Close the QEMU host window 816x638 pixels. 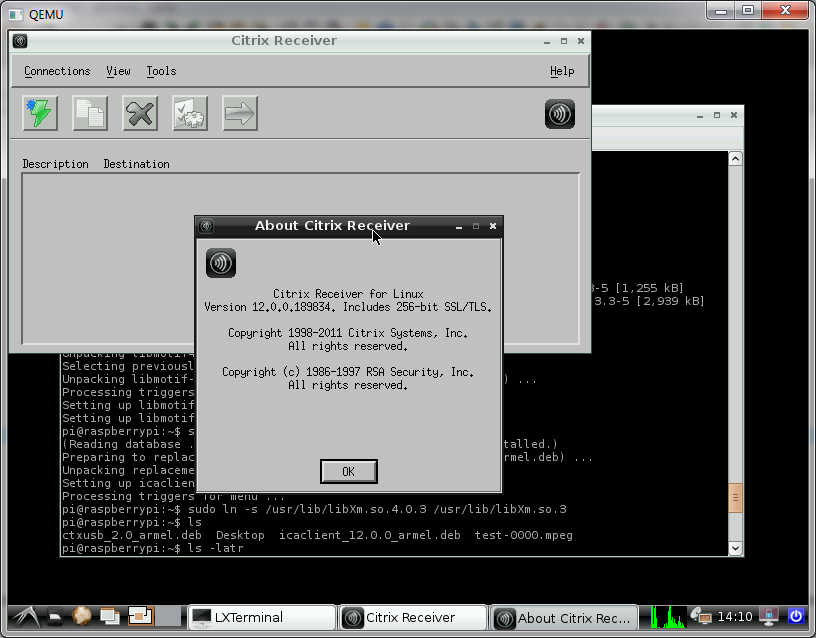(x=786, y=10)
